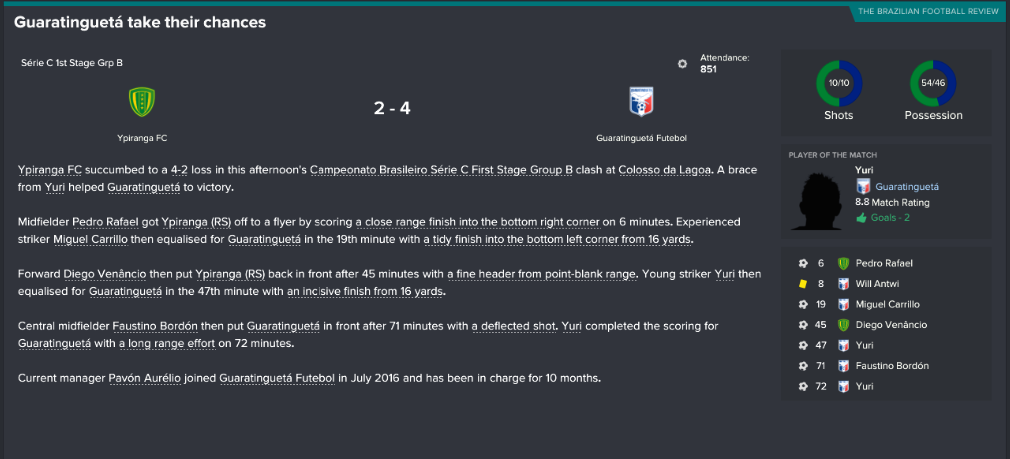The image size is (1010, 459).
Task: Open Pavón Aurélio manager link
Action: [x=144, y=379]
